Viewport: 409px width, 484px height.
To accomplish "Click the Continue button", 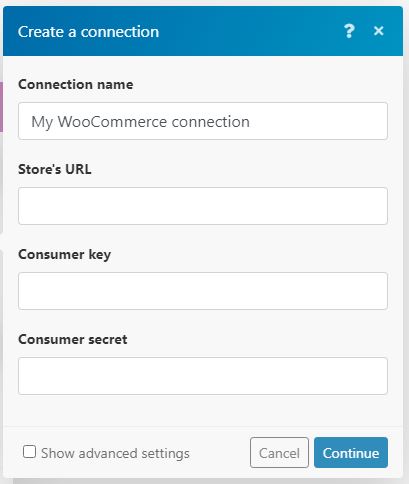I will (x=351, y=452).
